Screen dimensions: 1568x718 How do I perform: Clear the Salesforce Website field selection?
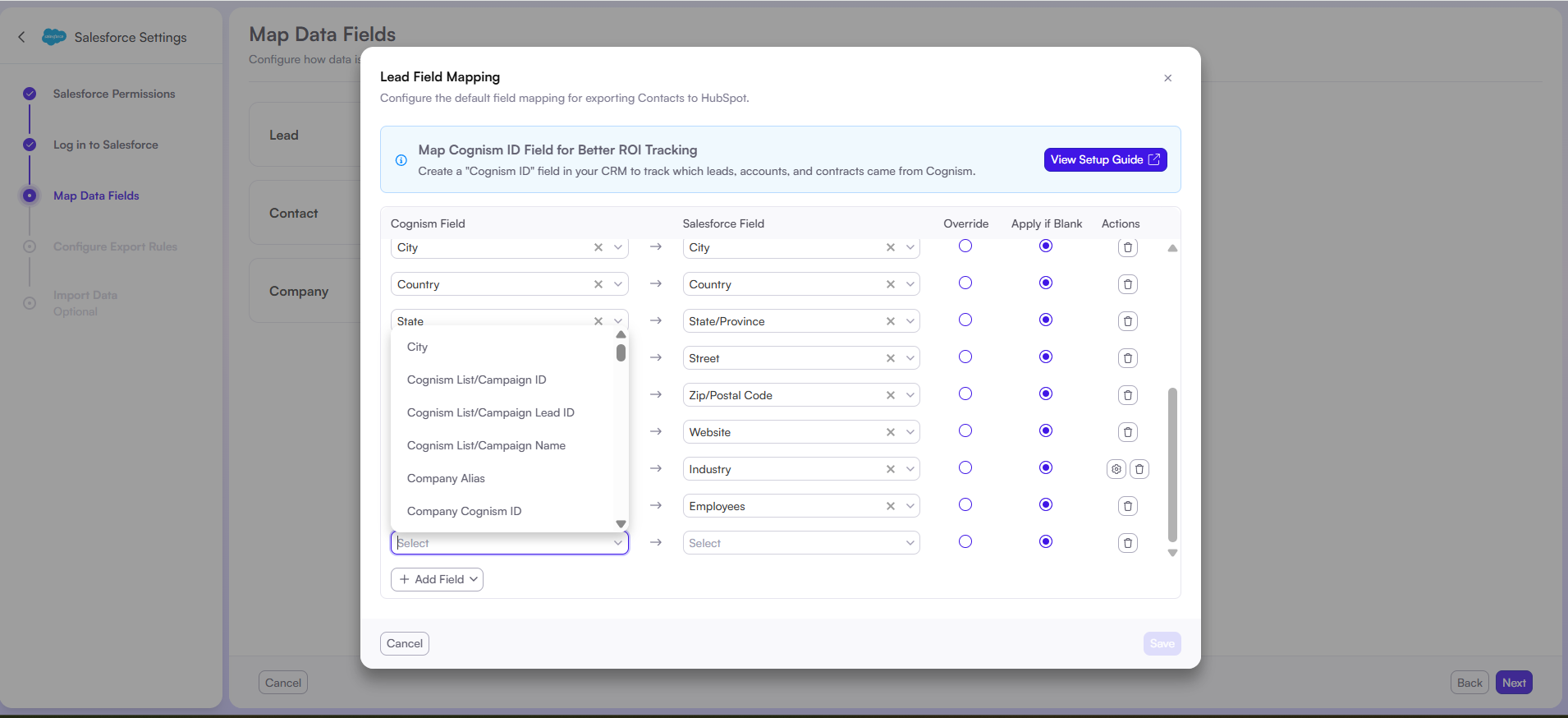pyautogui.click(x=890, y=432)
